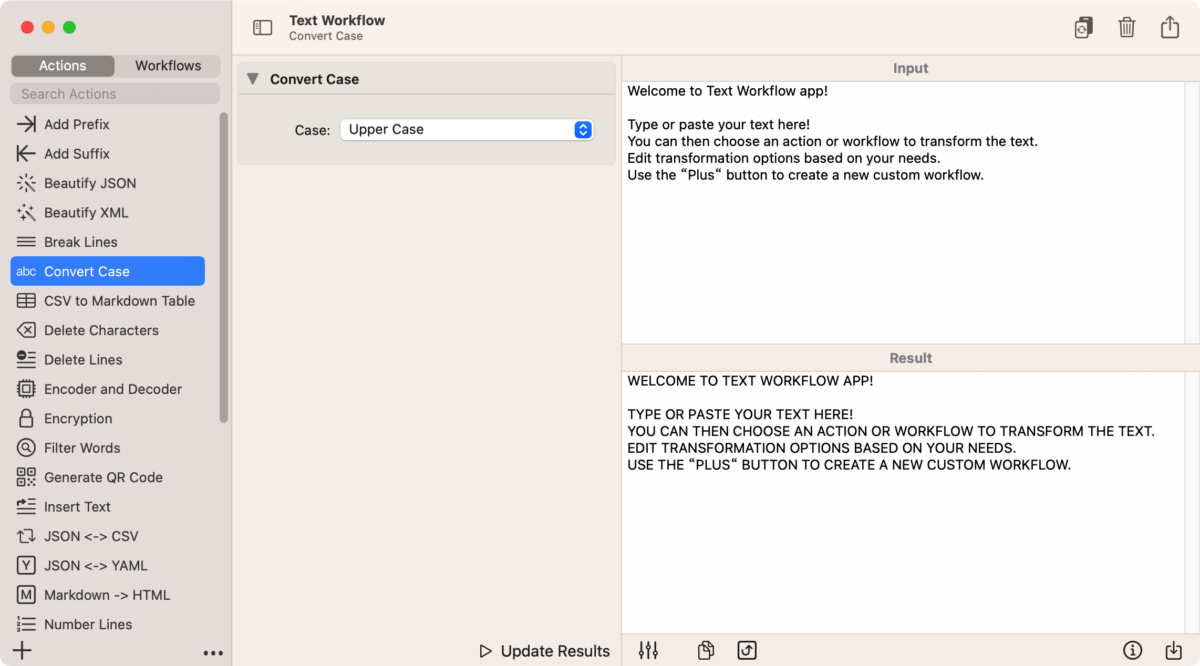Image resolution: width=1200 pixels, height=666 pixels.
Task: Click the sidebar actions list scrollbar
Action: tap(224, 267)
